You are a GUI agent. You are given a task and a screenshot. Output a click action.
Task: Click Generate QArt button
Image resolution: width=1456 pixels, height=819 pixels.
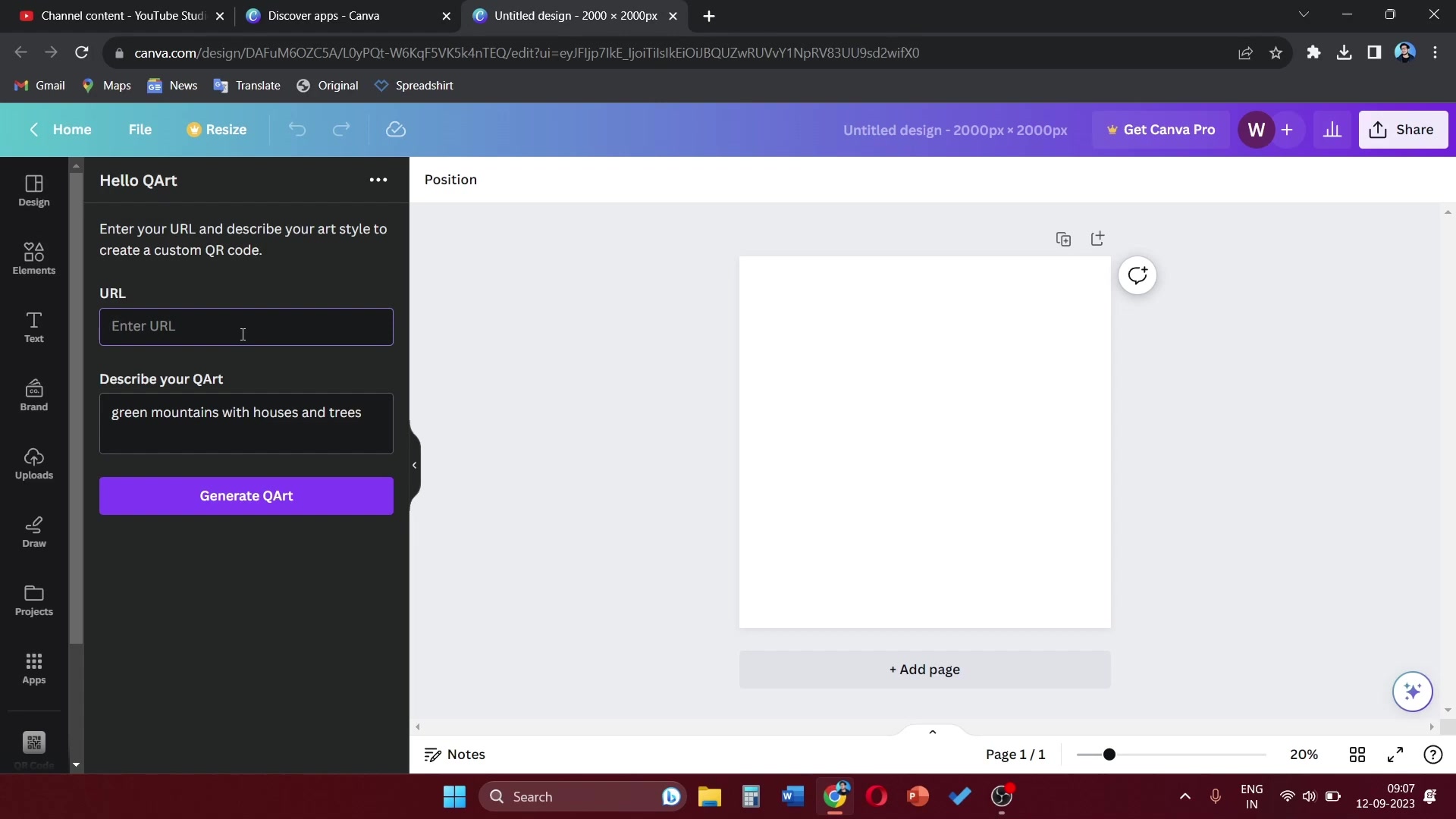(246, 496)
